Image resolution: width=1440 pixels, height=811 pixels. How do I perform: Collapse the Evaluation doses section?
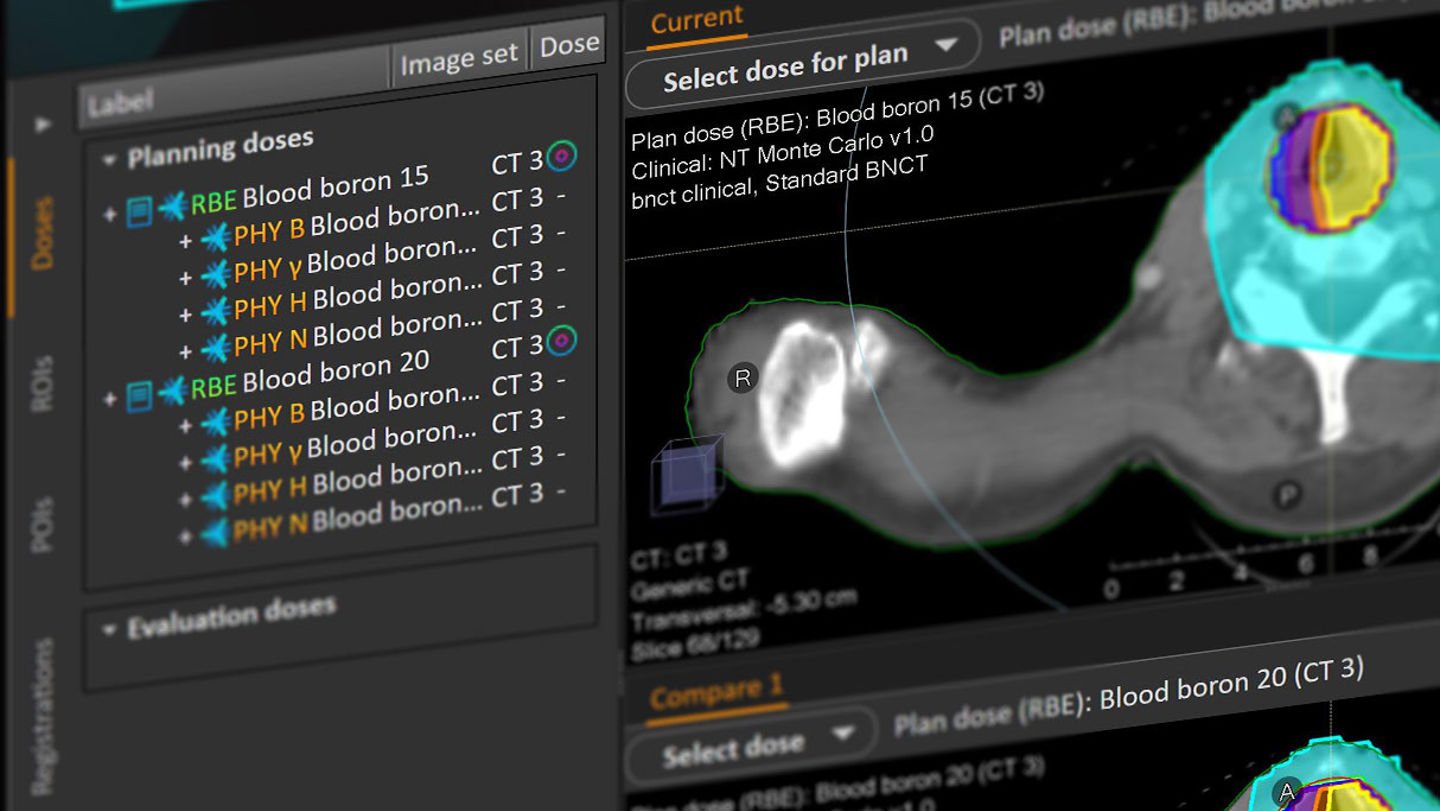tap(109, 630)
